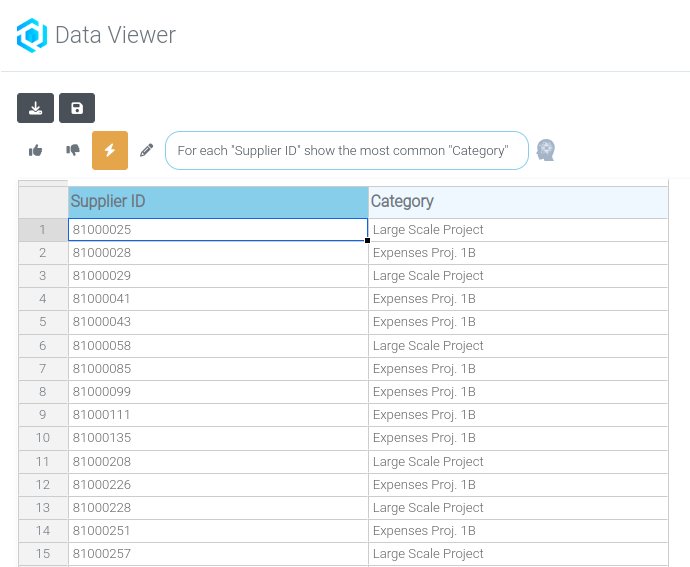Click the download data button
The height and width of the screenshot is (567, 690).
[35, 108]
